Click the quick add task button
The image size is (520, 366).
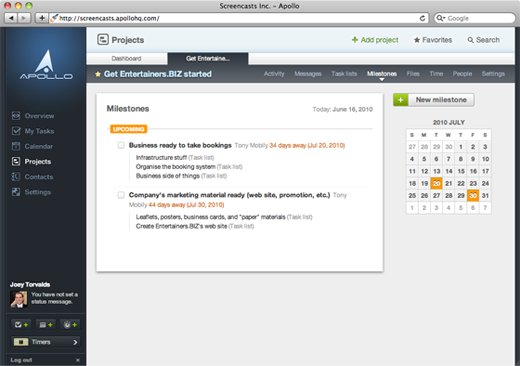[21, 324]
